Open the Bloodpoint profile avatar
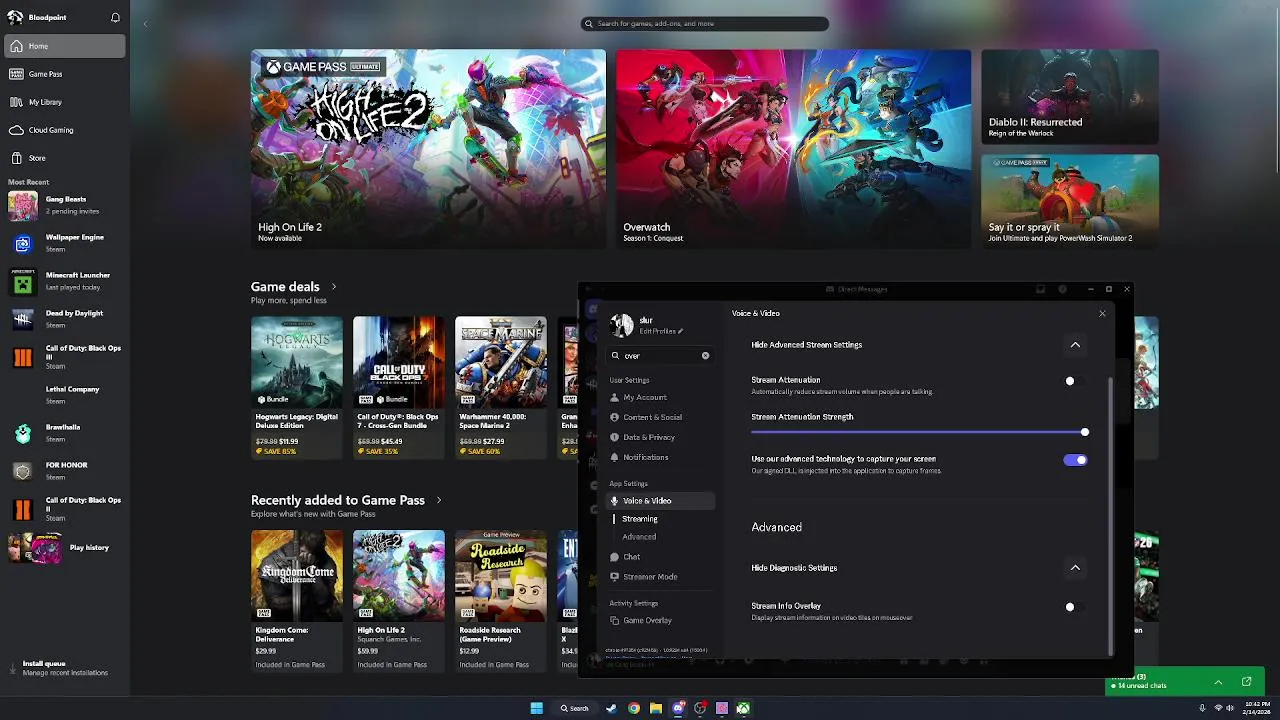Image resolution: width=1280 pixels, height=720 pixels. [x=15, y=17]
